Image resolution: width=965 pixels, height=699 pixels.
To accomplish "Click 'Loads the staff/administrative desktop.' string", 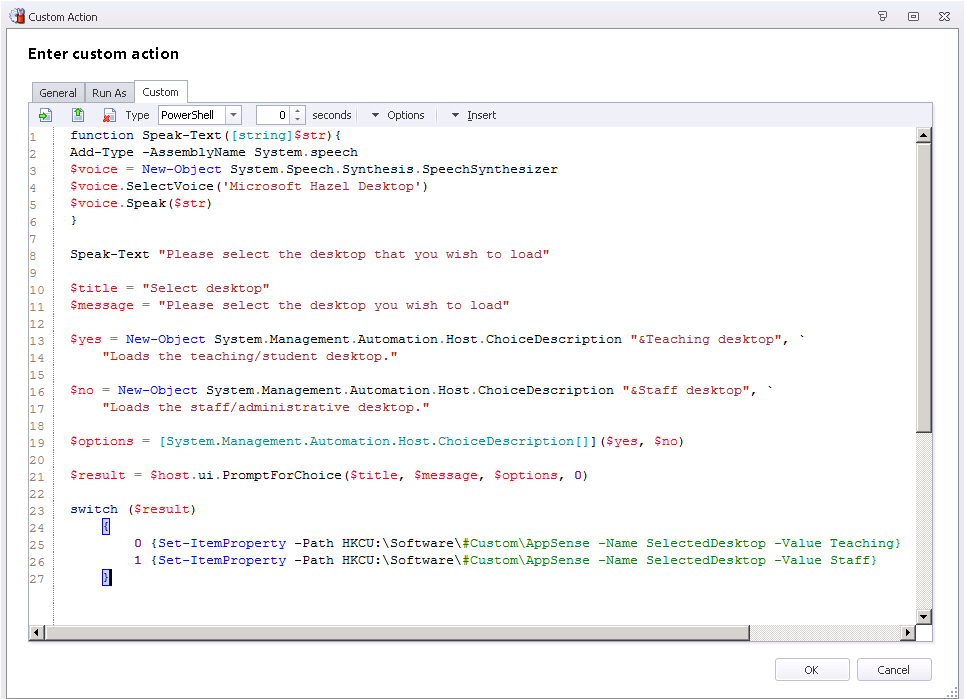I will coord(266,407).
